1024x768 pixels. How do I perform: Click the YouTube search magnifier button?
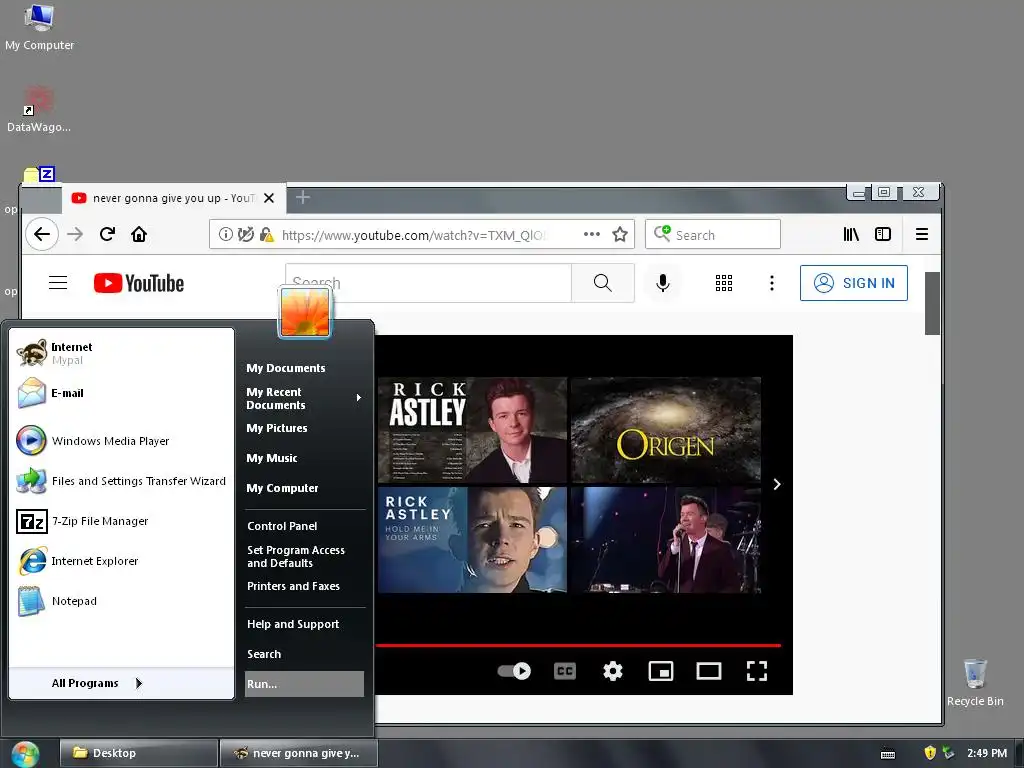point(603,283)
